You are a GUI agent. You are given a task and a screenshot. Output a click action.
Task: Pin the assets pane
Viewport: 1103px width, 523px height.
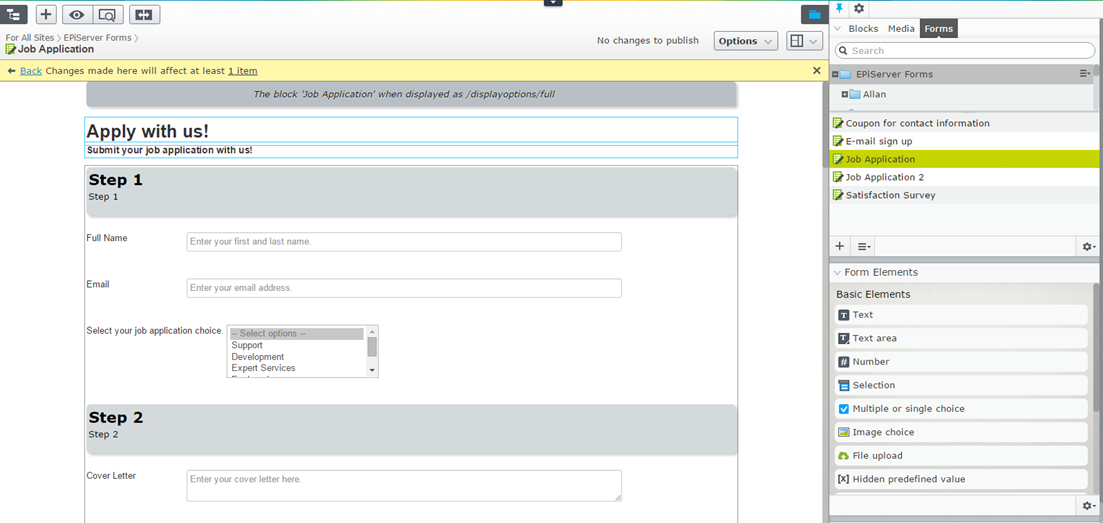point(840,8)
